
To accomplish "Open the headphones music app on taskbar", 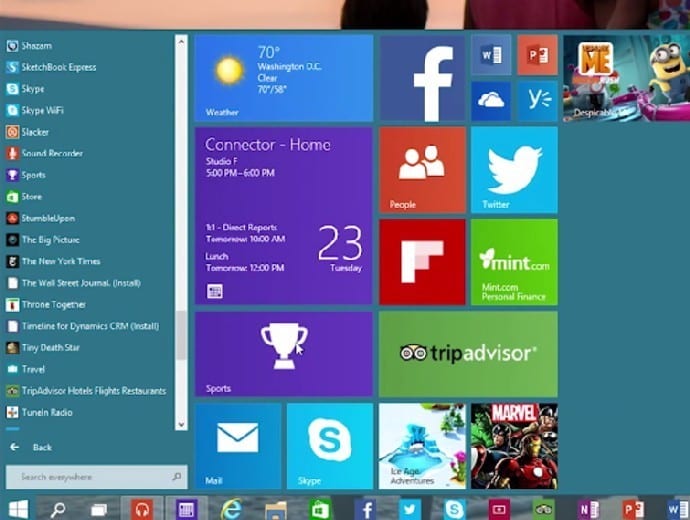I will tap(141, 509).
